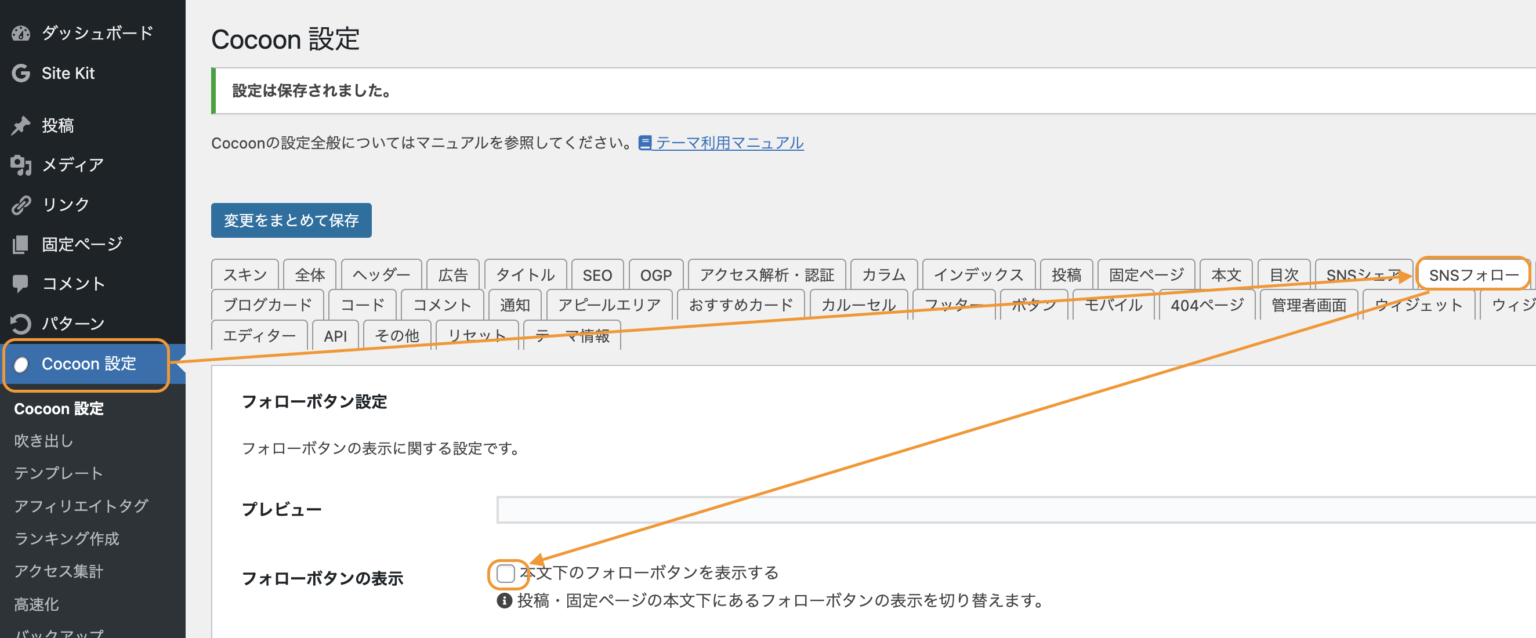Enable 本文下のフォローボタンを表示する checkbox
The height and width of the screenshot is (638, 1536).
tap(504, 573)
